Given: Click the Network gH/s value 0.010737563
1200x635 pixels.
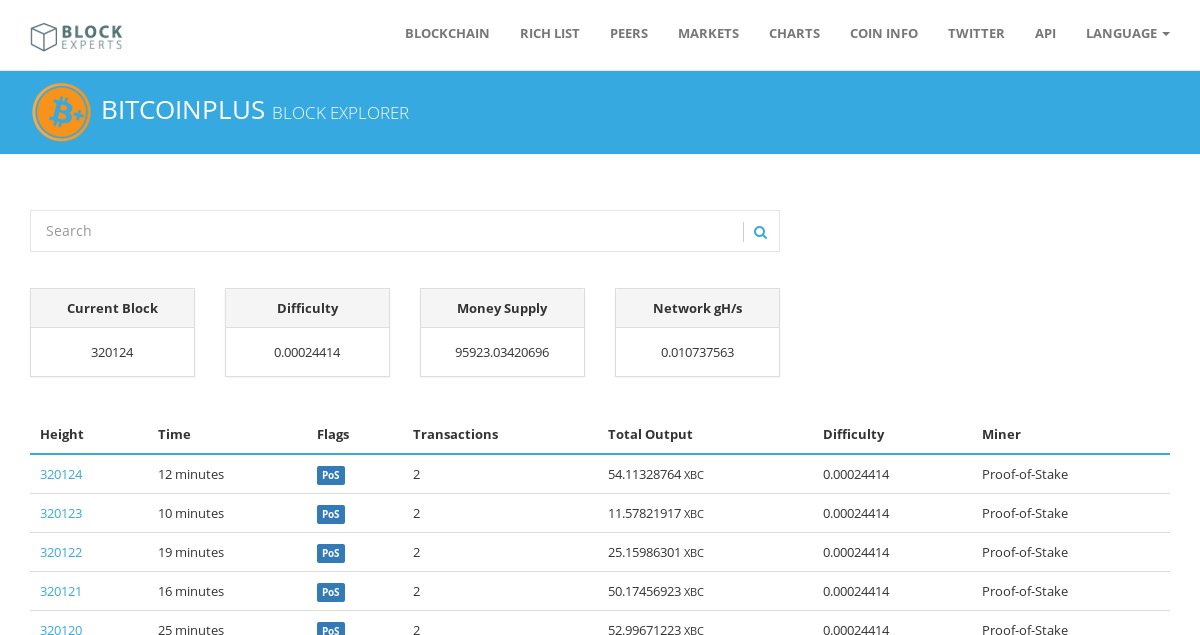Looking at the screenshot, I should pyautogui.click(x=697, y=352).
